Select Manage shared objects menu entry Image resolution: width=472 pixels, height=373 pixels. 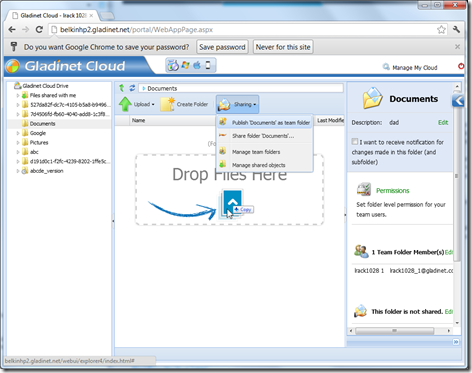pos(265,165)
